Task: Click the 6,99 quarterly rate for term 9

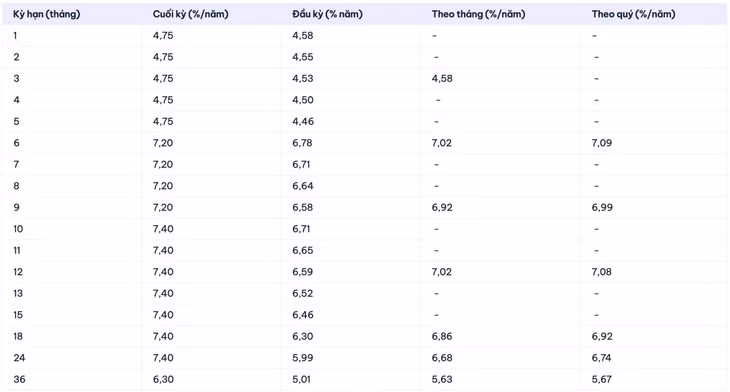Action: 602,207
